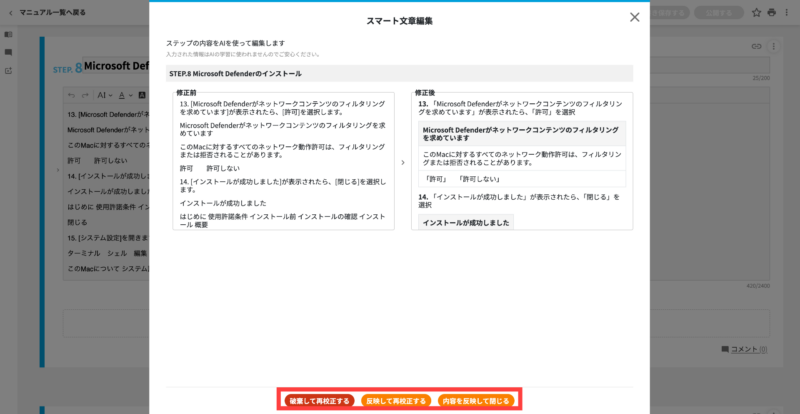Click the add-image icon in the left sidebar

[x=8, y=70]
